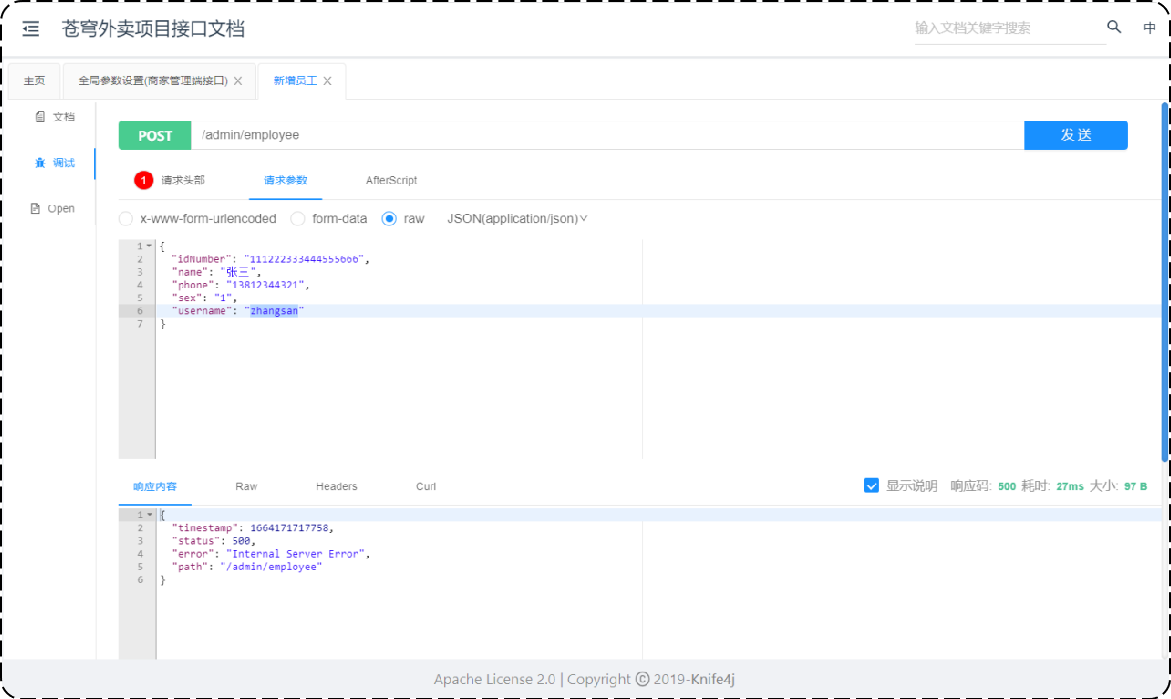Open the 文档 document sidebar item
The image size is (1171, 699).
[x=55, y=117]
